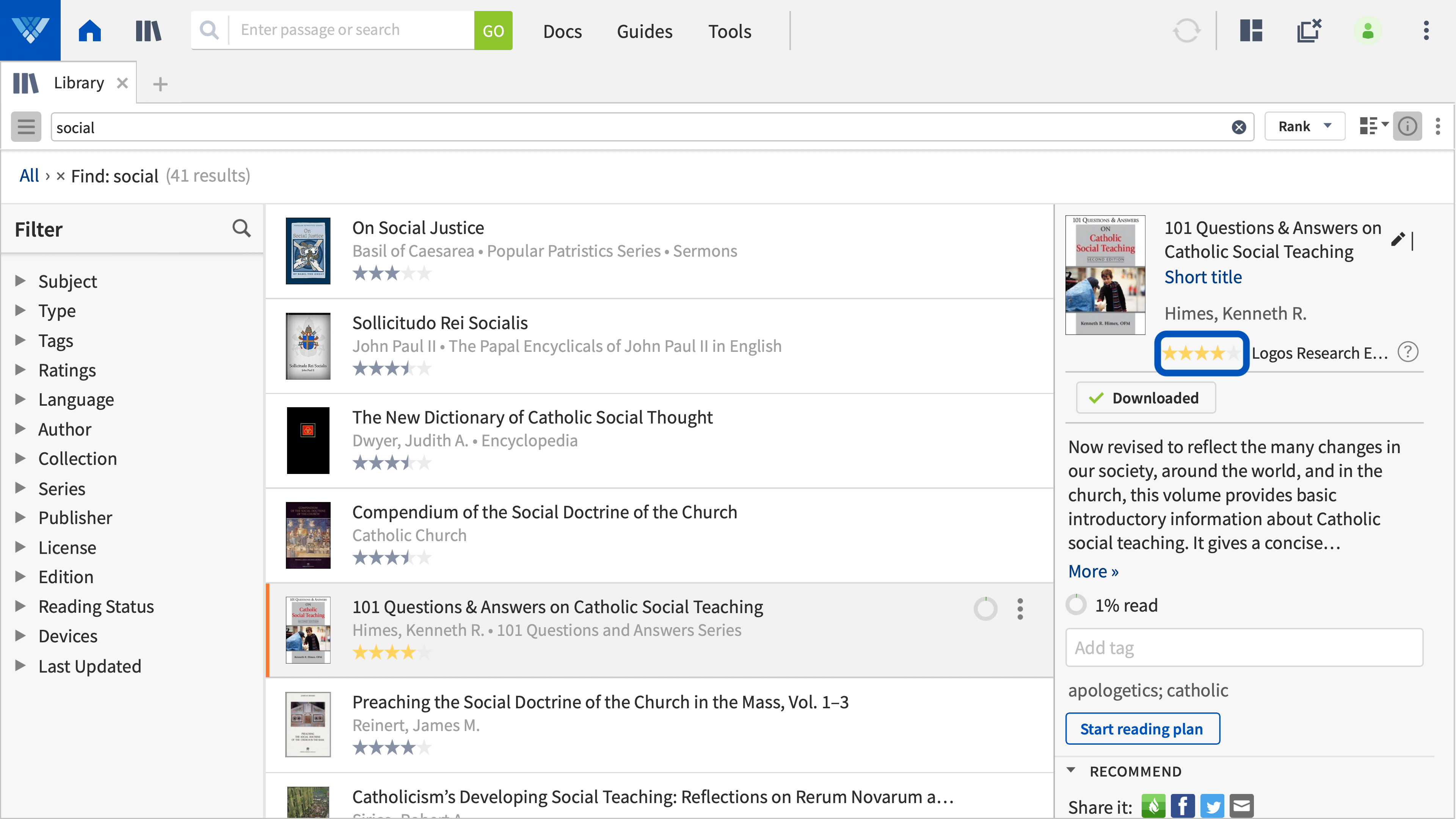The height and width of the screenshot is (819, 1456).
Task: Click reading progress circle in 101 Questions row
Action: point(985,609)
